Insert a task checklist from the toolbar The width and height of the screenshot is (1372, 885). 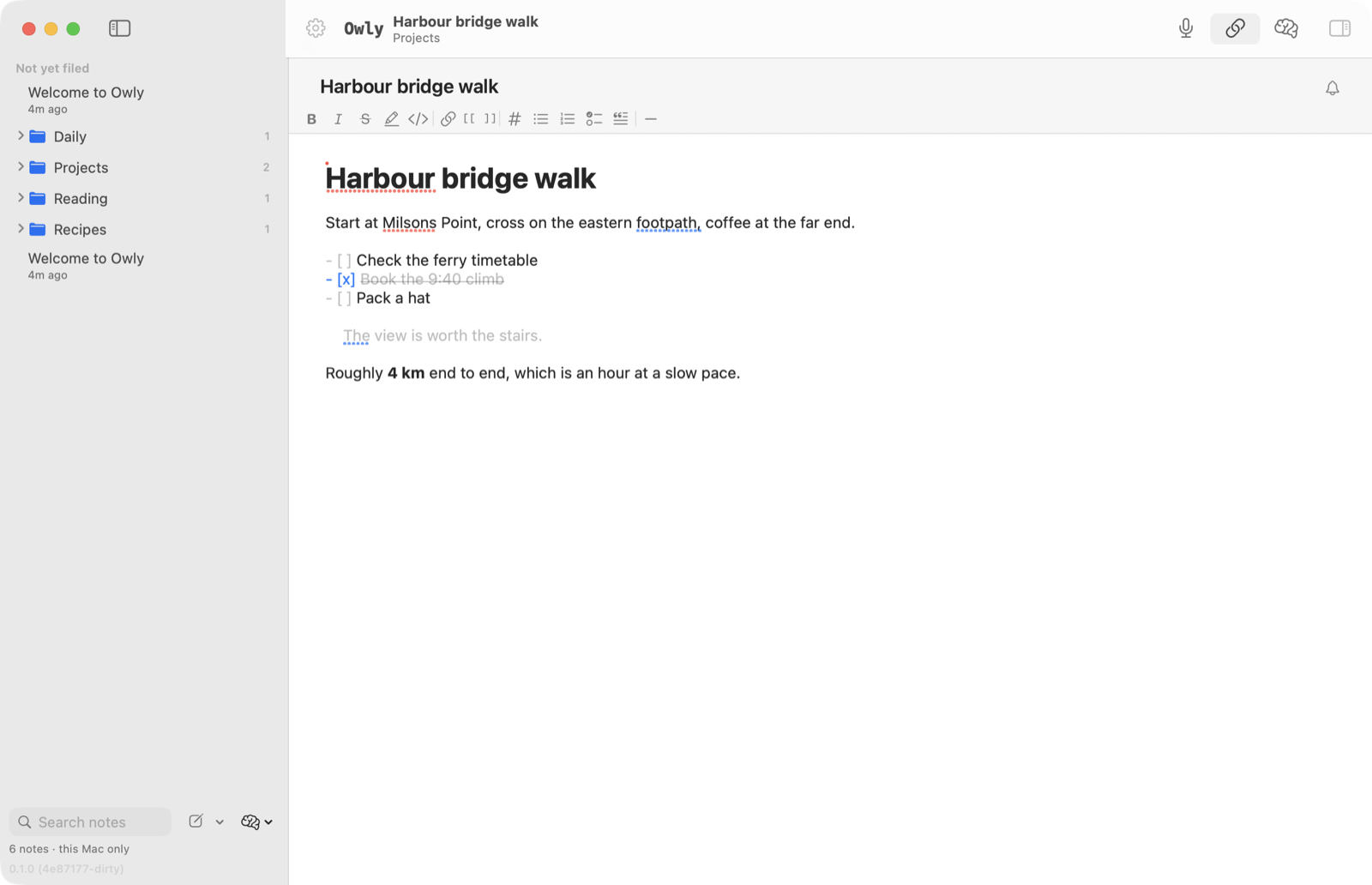[x=594, y=119]
